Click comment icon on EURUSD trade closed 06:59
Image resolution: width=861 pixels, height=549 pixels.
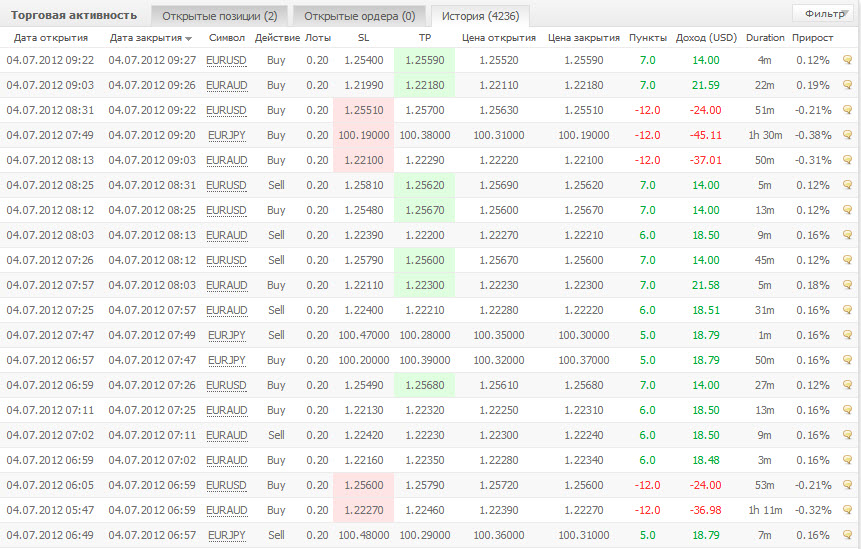click(847, 485)
